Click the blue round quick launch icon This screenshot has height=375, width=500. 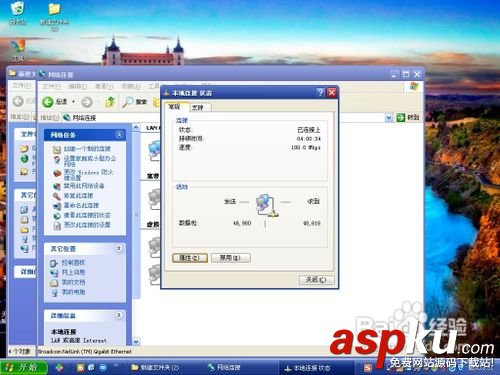[103, 368]
